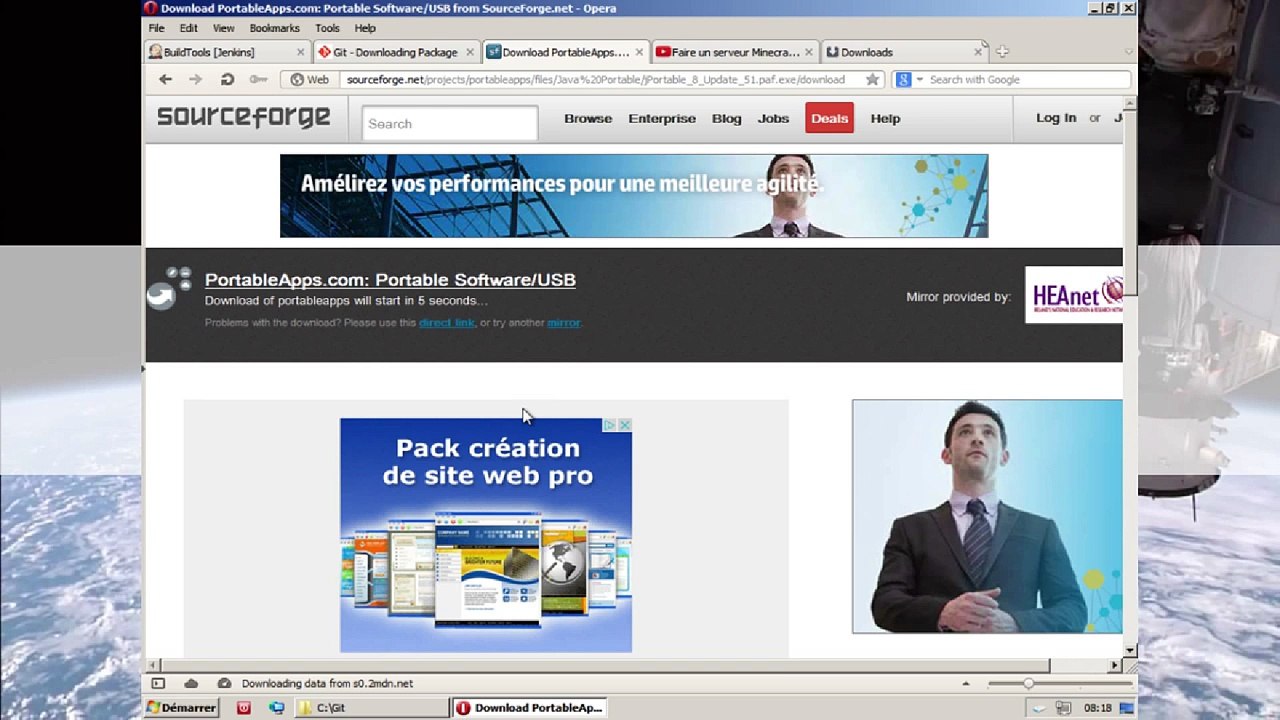Screen dimensions: 1280x720
Task: Switch to the C:\Git taskbar window
Action: 370,707
